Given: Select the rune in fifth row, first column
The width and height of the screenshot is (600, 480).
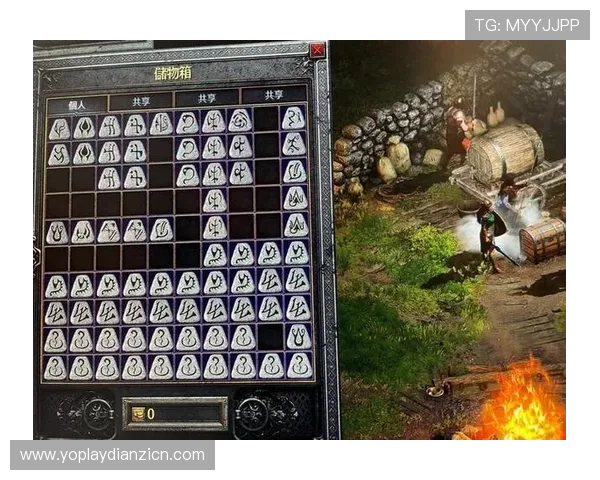Looking at the screenshot, I should pos(57,233).
